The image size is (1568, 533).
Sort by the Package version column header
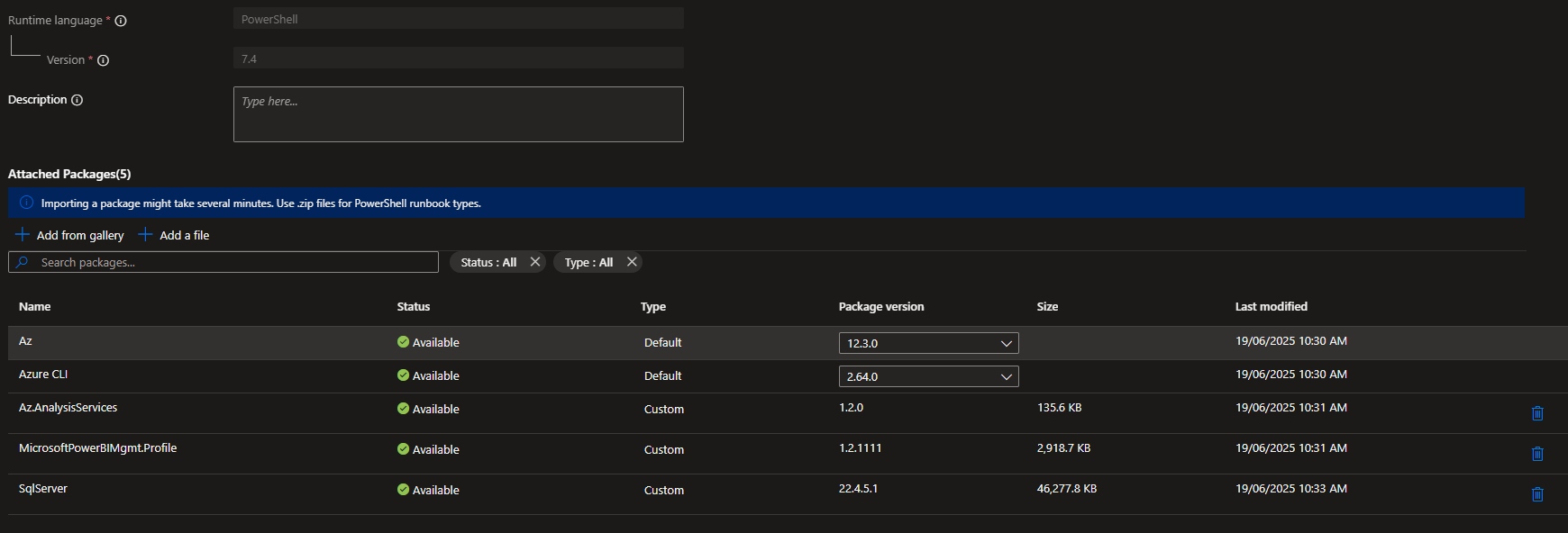click(881, 306)
